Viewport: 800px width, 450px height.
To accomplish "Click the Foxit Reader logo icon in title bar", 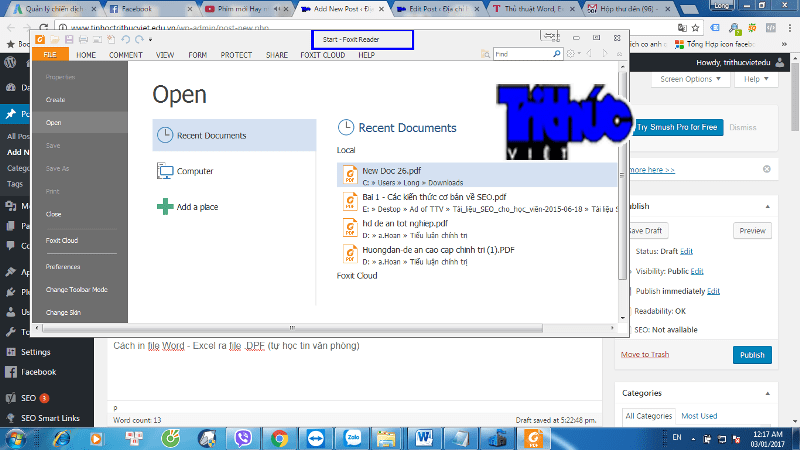I will coord(40,39).
